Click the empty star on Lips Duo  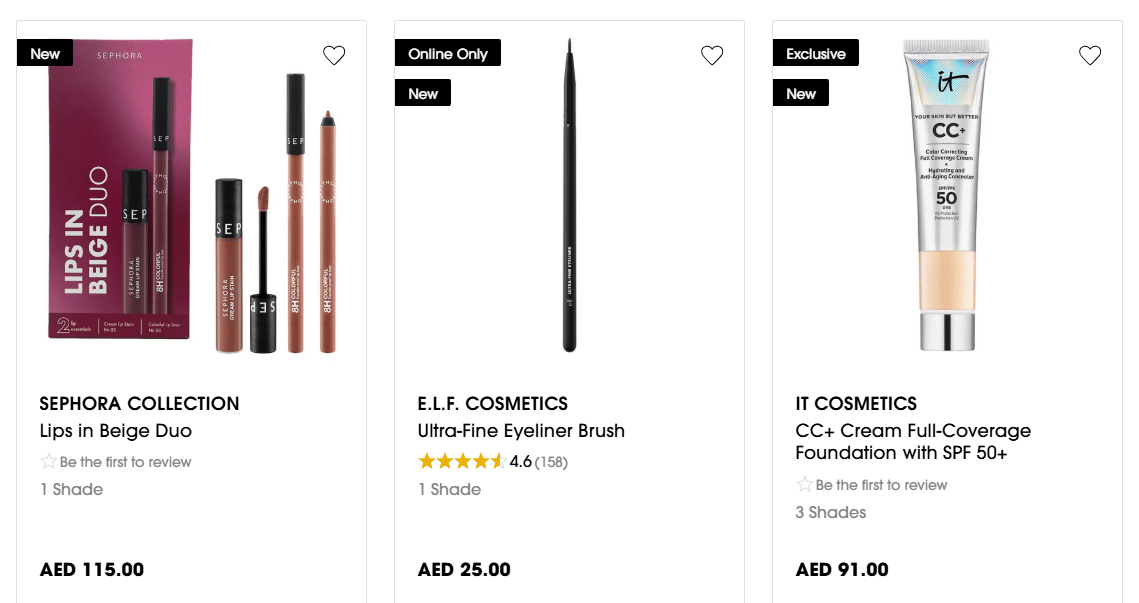coord(48,462)
